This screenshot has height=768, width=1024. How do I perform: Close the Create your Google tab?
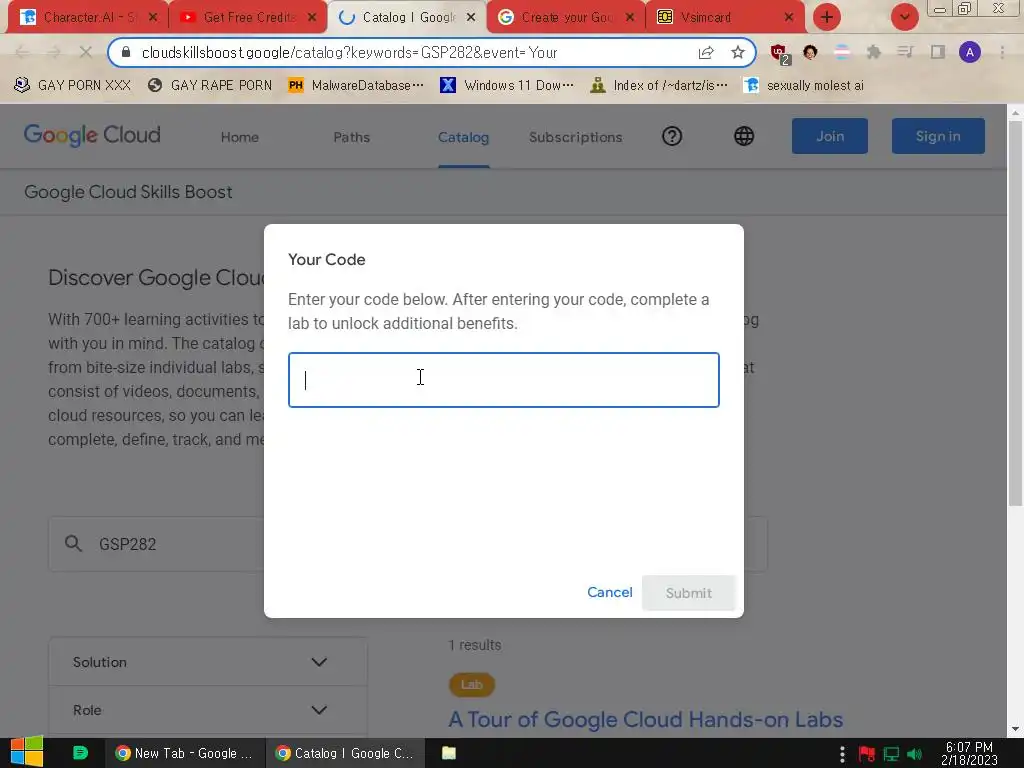630,17
